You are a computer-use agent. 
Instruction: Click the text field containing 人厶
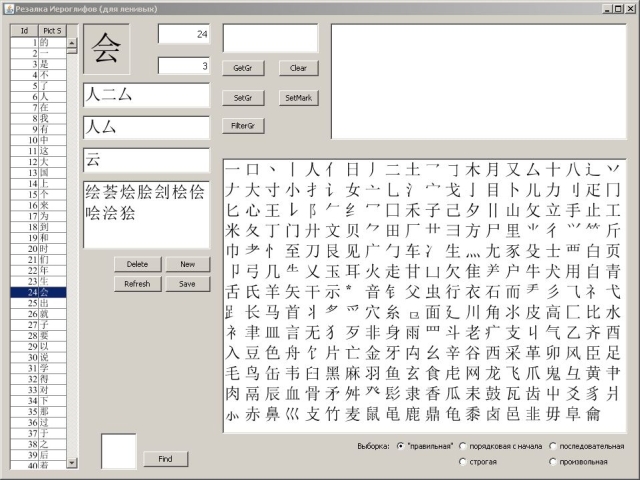point(147,127)
